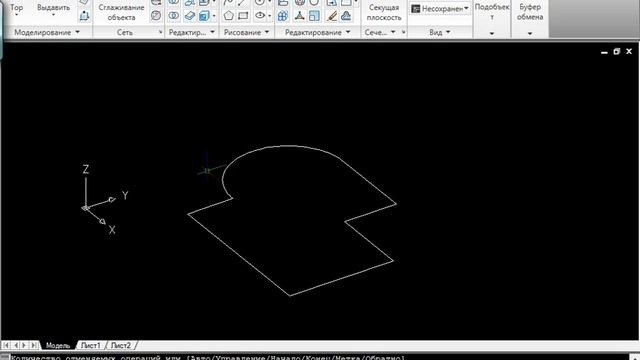This screenshot has height=360, width=640.
Task: Click the nested squares icon beside the gizmo
Action: click(x=314, y=16)
